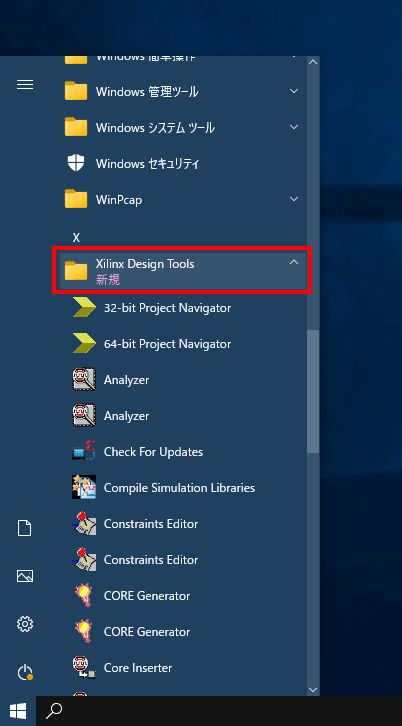The image size is (402, 726).
Task: Launch Check For Updates
Action: click(x=183, y=452)
